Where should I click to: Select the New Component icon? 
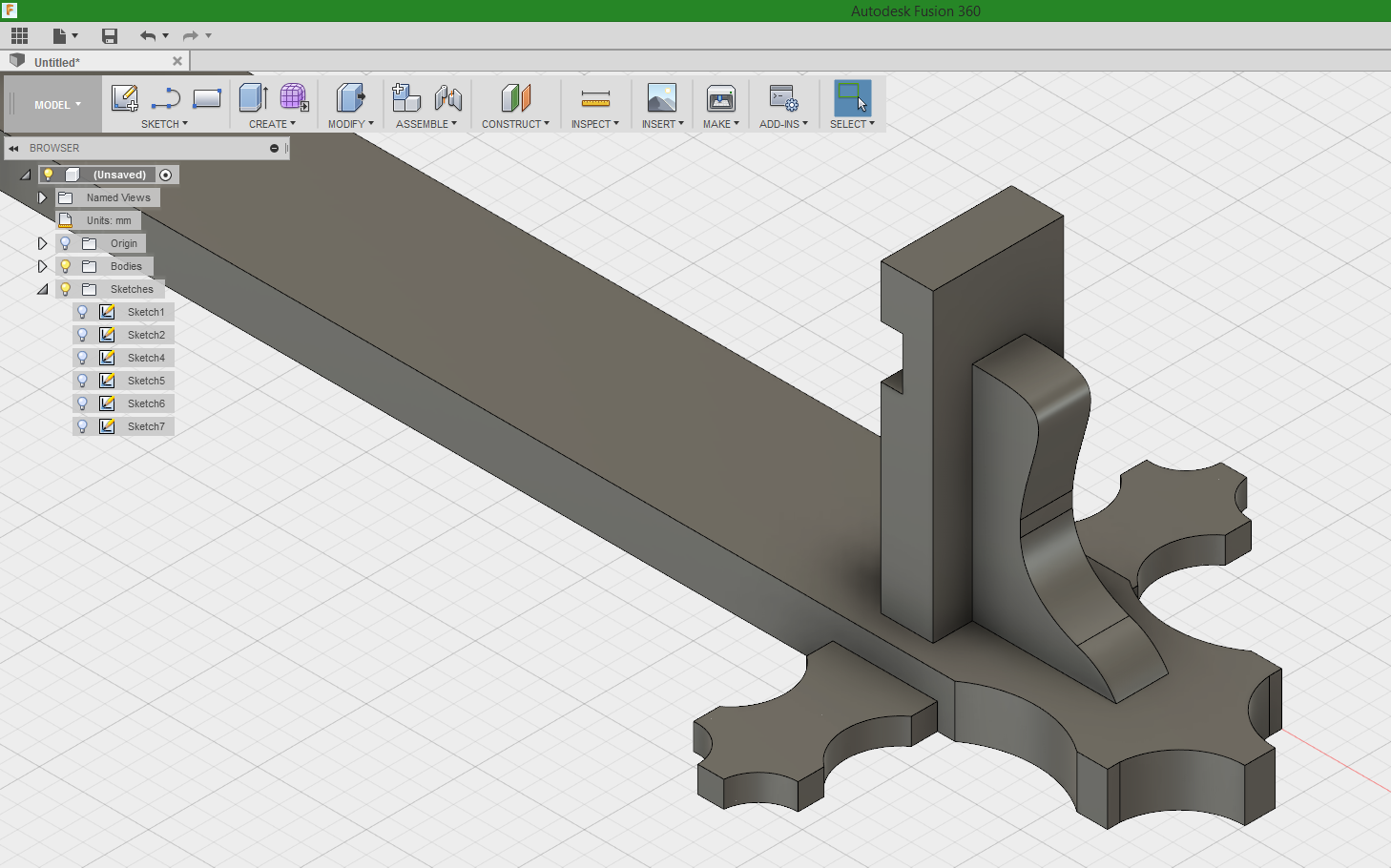tap(406, 98)
